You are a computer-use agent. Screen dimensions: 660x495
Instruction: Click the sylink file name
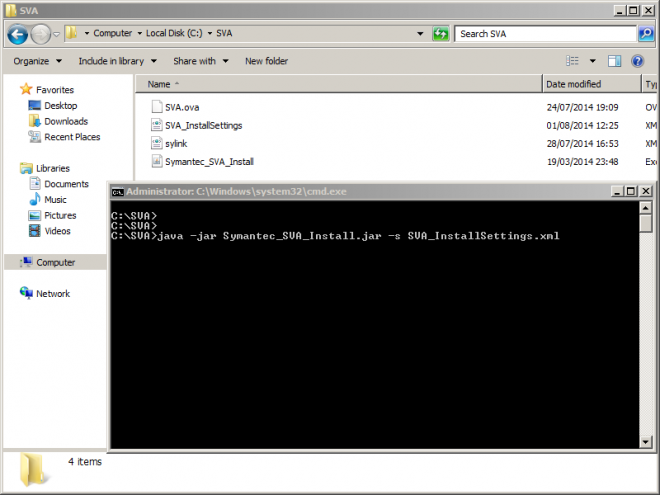[x=176, y=144]
